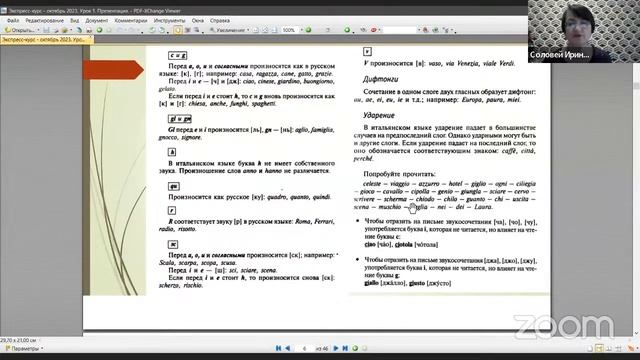
Task: Open the Справка menu
Action: [x=220, y=20]
